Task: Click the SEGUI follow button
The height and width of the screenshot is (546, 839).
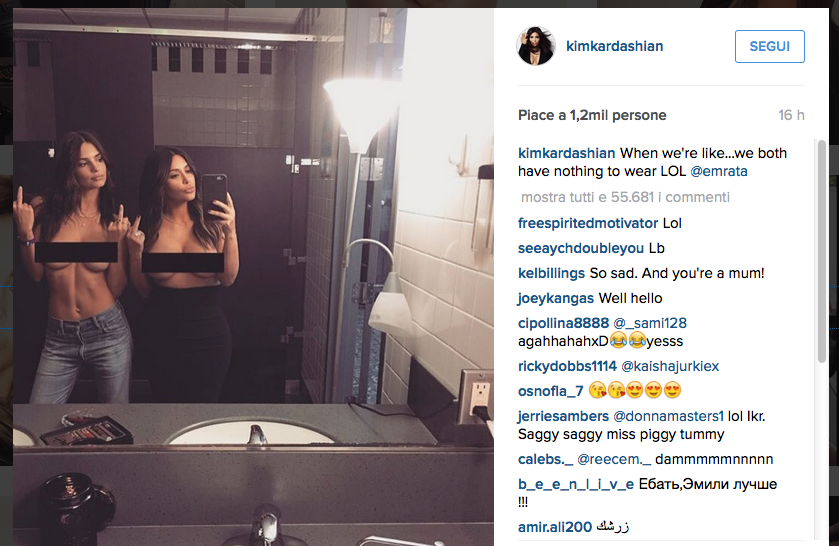Action: click(769, 47)
